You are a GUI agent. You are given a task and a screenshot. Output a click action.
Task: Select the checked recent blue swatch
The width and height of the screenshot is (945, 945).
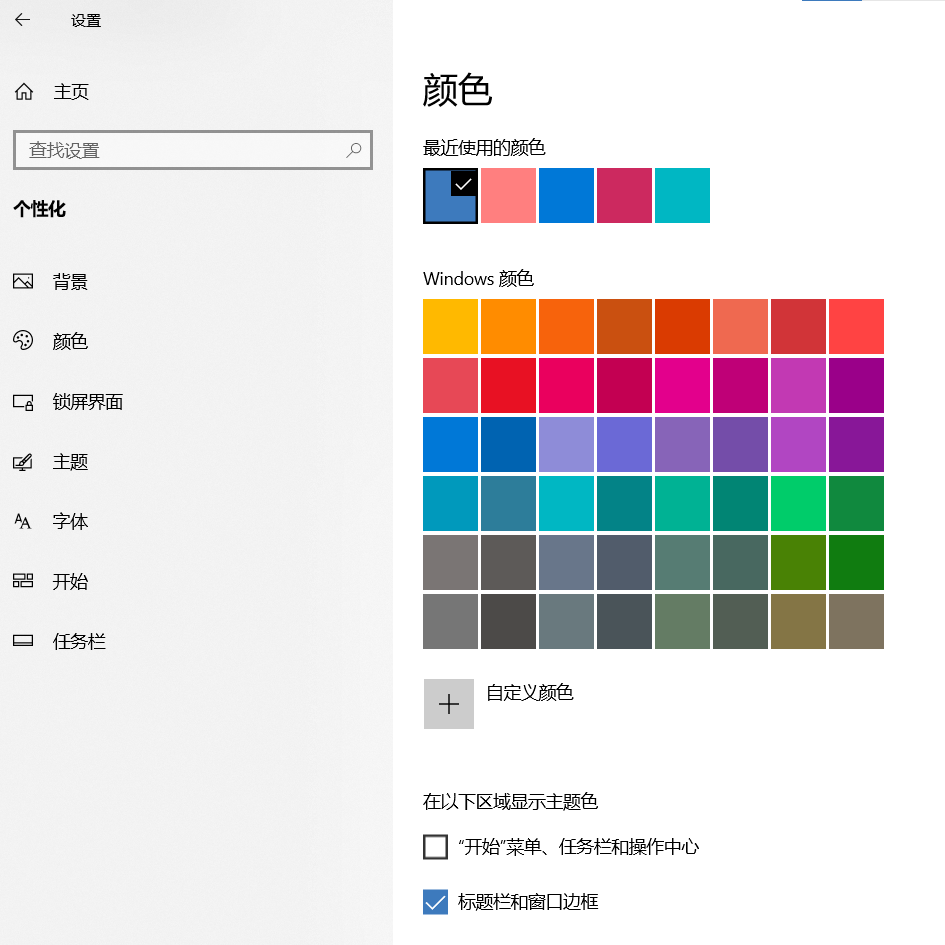pos(450,196)
